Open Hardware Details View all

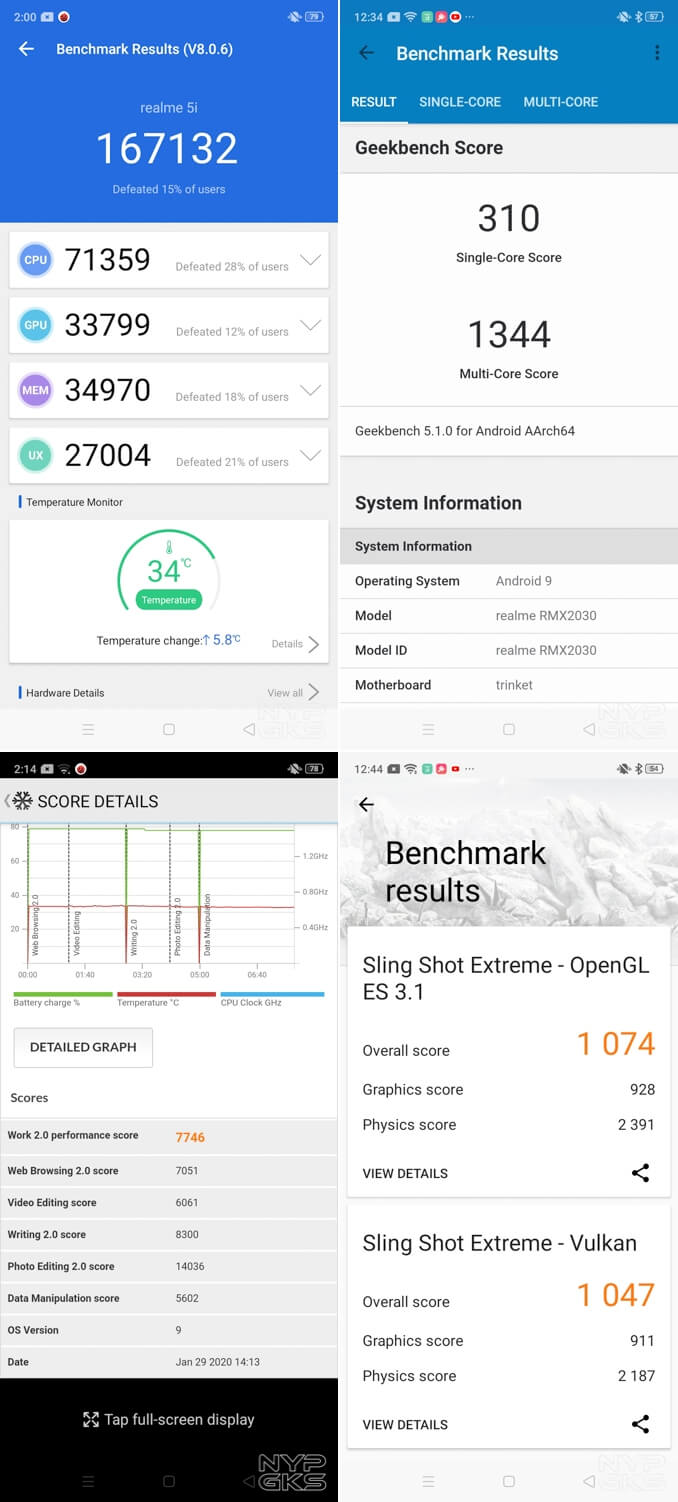pos(293,692)
